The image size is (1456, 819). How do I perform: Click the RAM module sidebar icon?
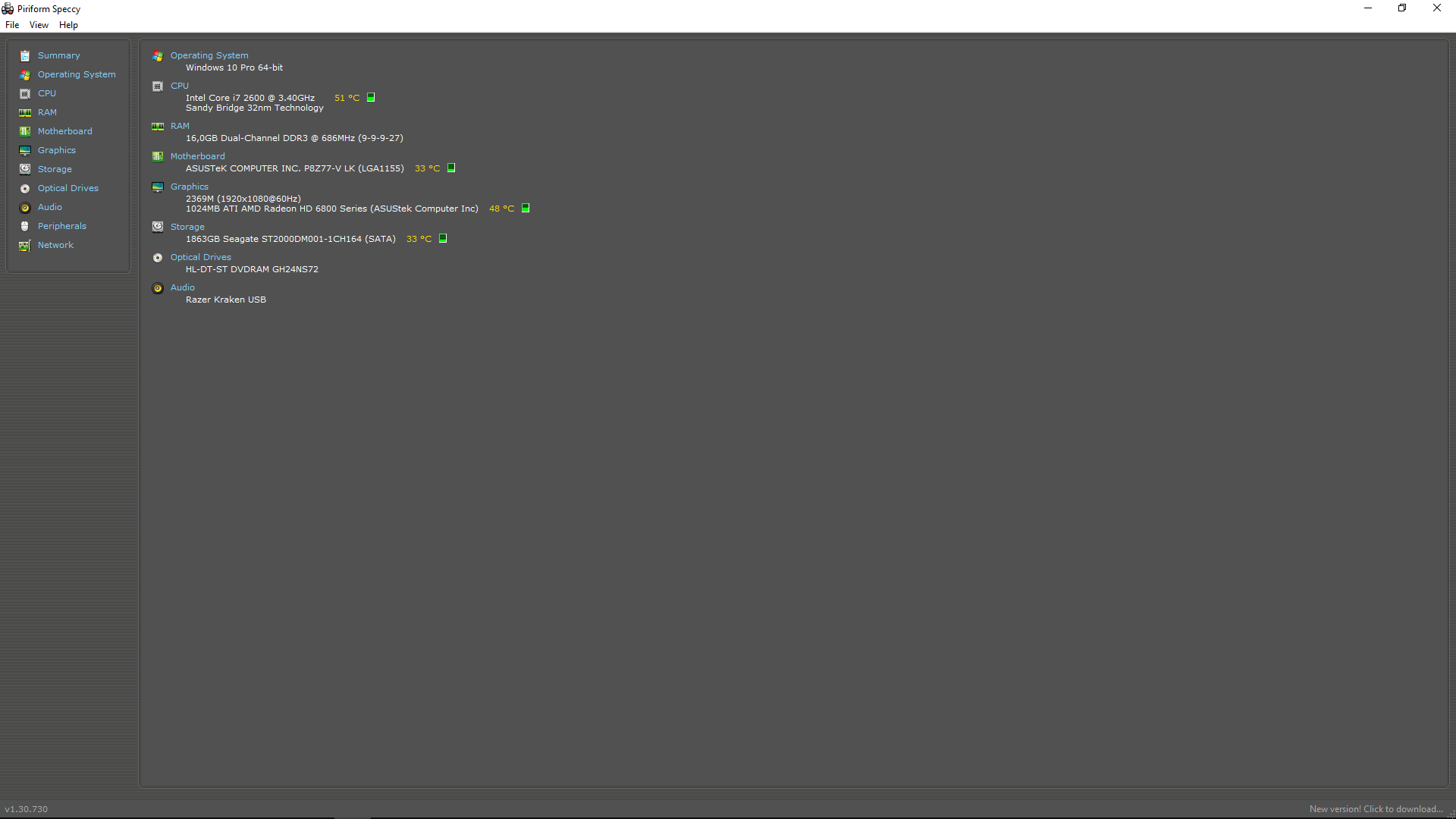click(25, 113)
